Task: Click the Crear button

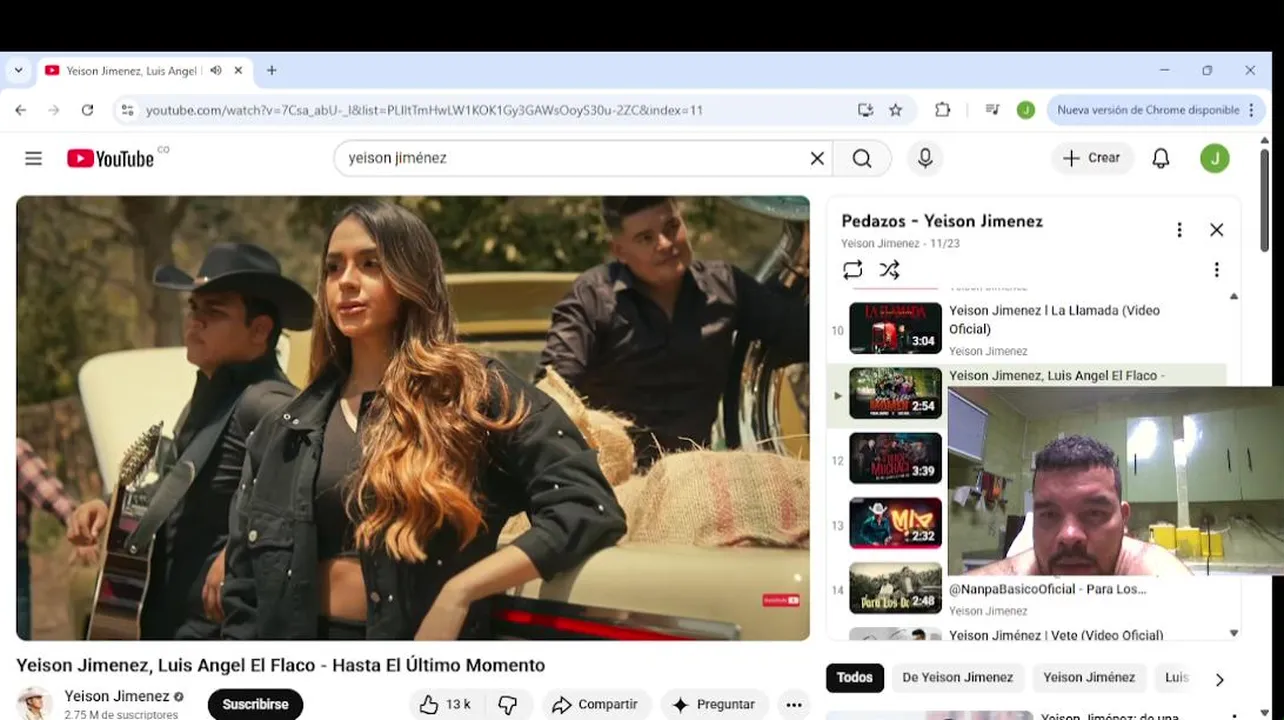Action: coord(1092,158)
